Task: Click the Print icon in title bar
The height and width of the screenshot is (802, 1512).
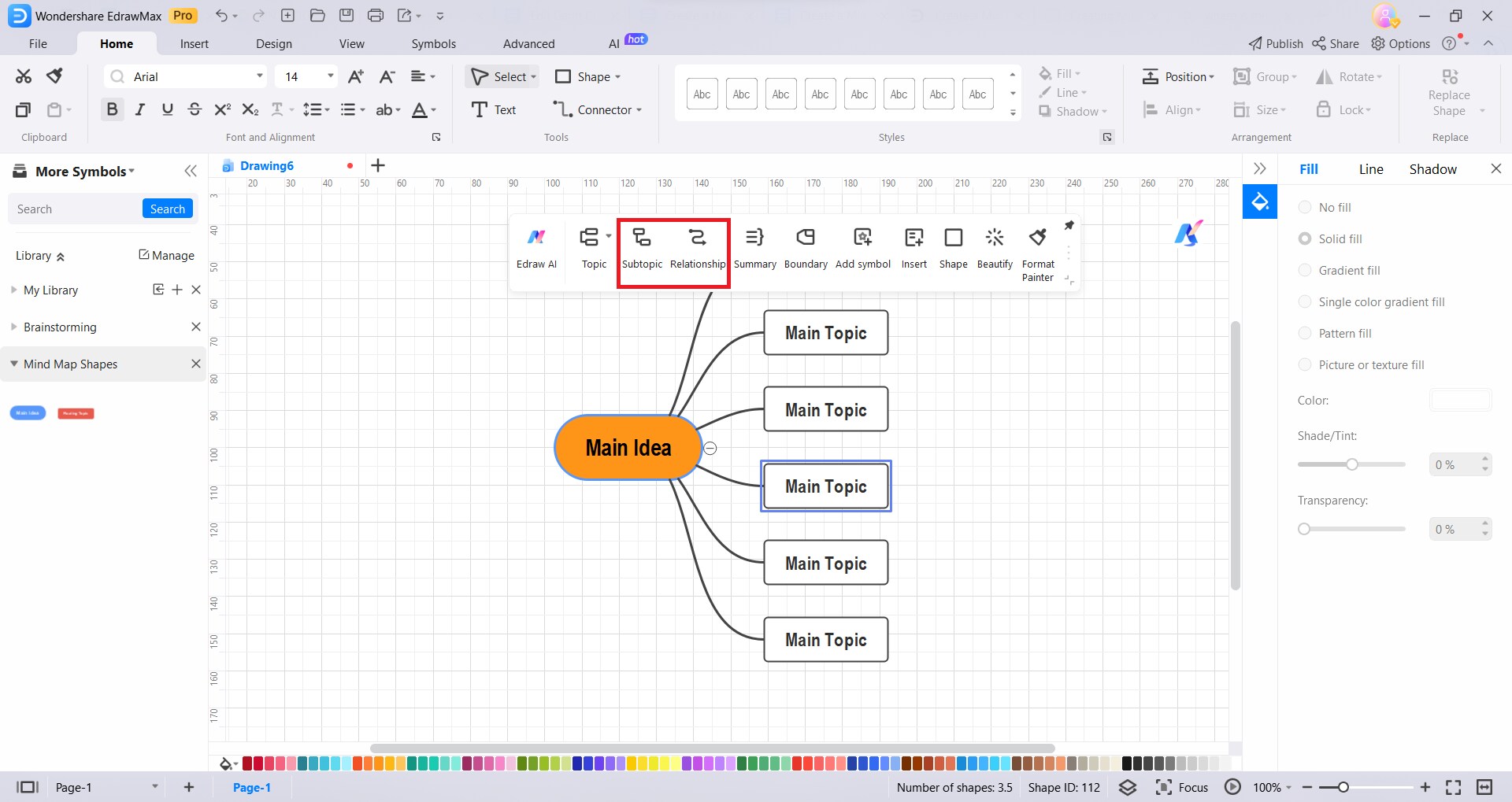Action: click(376, 16)
